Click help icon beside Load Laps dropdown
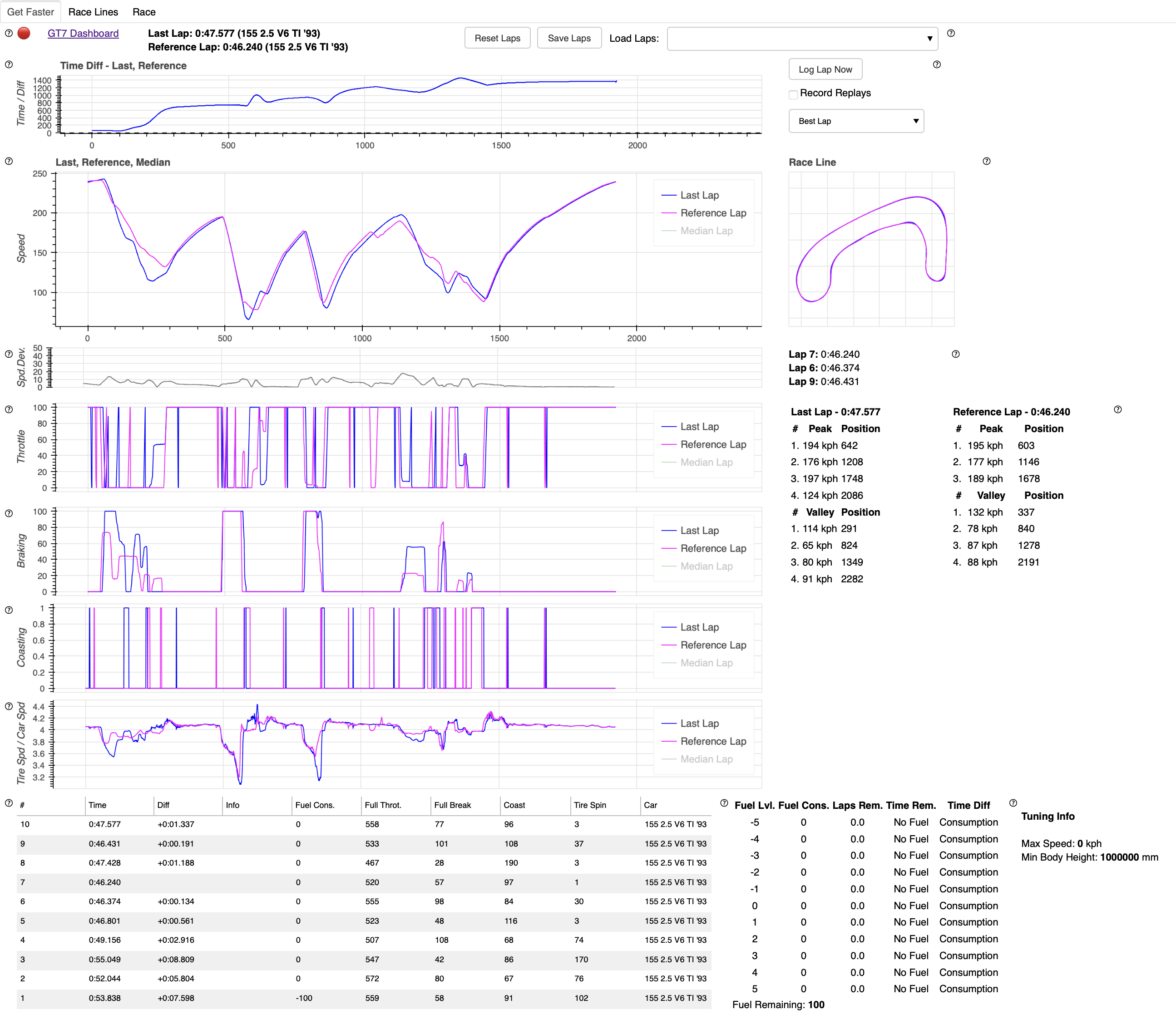Image resolution: width=1176 pixels, height=1024 pixels. pyautogui.click(x=951, y=33)
